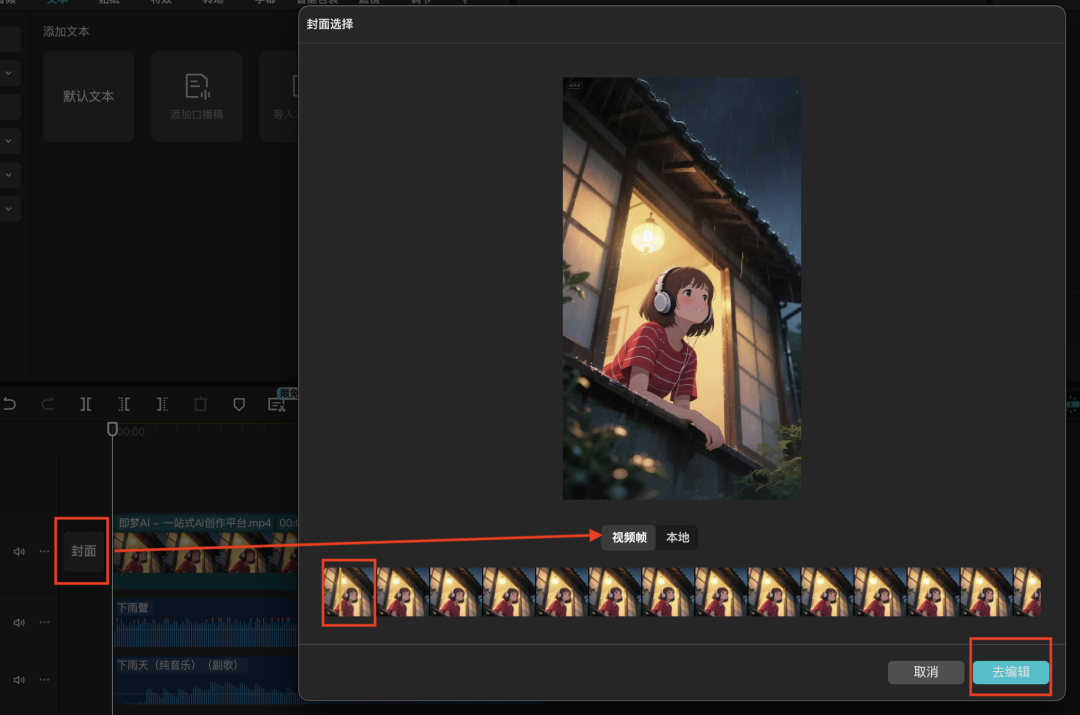The width and height of the screenshot is (1080, 715).
Task: Switch to the 视频帧 tab
Action: [x=629, y=537]
